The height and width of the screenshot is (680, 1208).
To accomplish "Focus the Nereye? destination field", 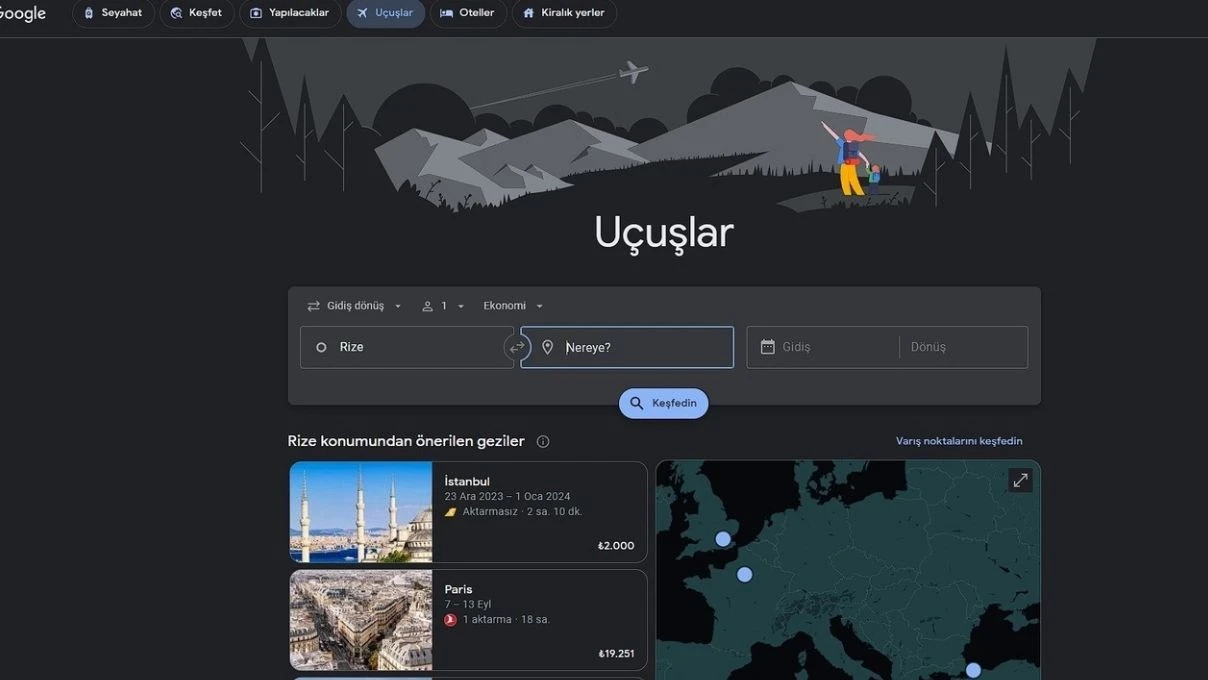I will pyautogui.click(x=627, y=347).
